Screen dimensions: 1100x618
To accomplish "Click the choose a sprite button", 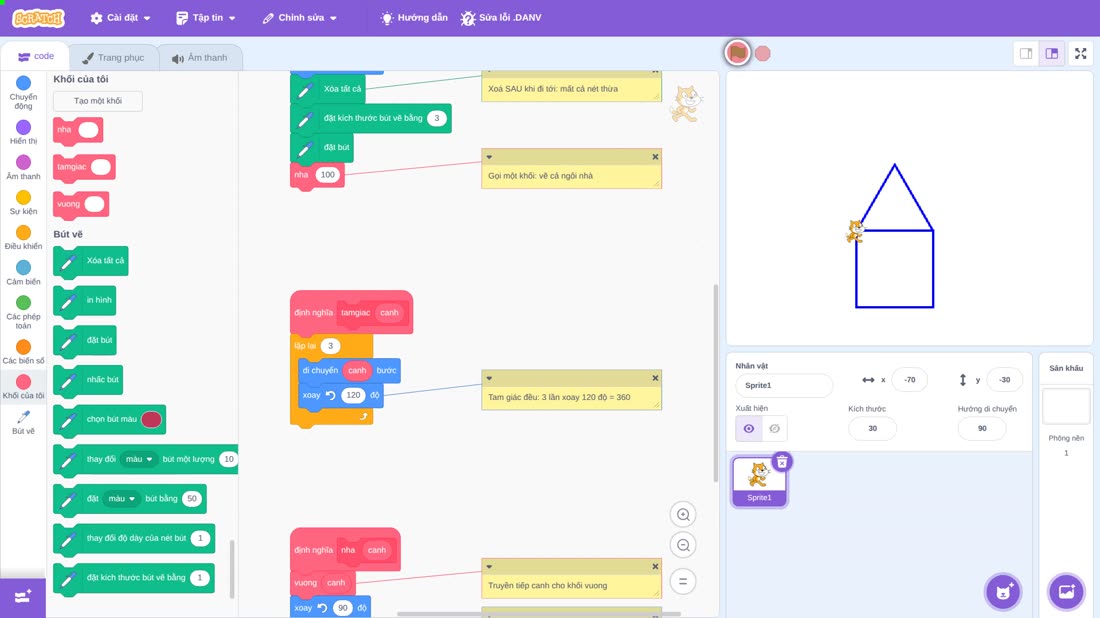I will click(x=1003, y=591).
